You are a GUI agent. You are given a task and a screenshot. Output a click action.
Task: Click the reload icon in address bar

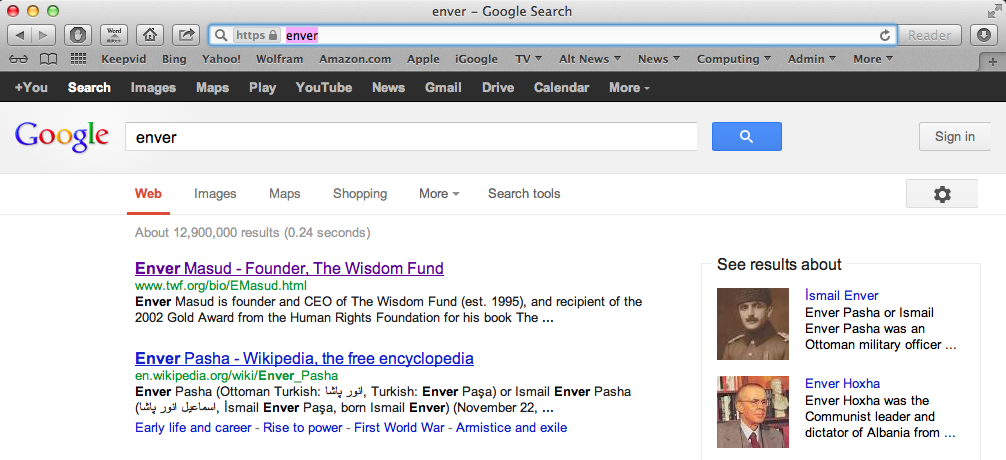[885, 36]
